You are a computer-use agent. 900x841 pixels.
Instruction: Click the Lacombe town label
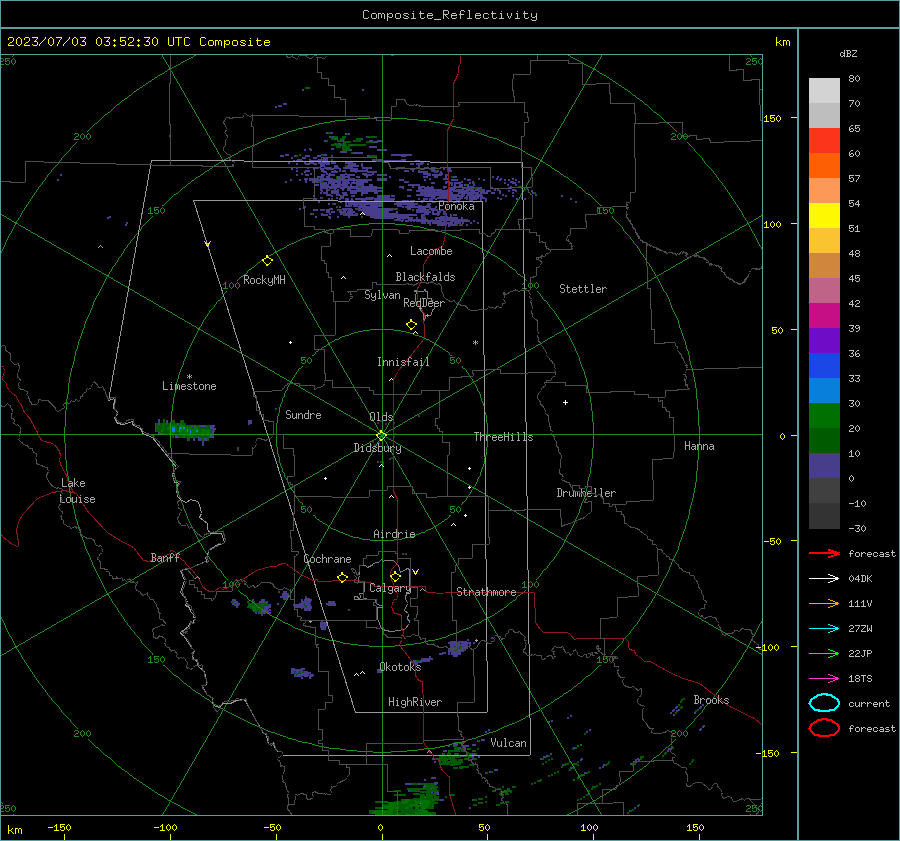click(x=431, y=251)
